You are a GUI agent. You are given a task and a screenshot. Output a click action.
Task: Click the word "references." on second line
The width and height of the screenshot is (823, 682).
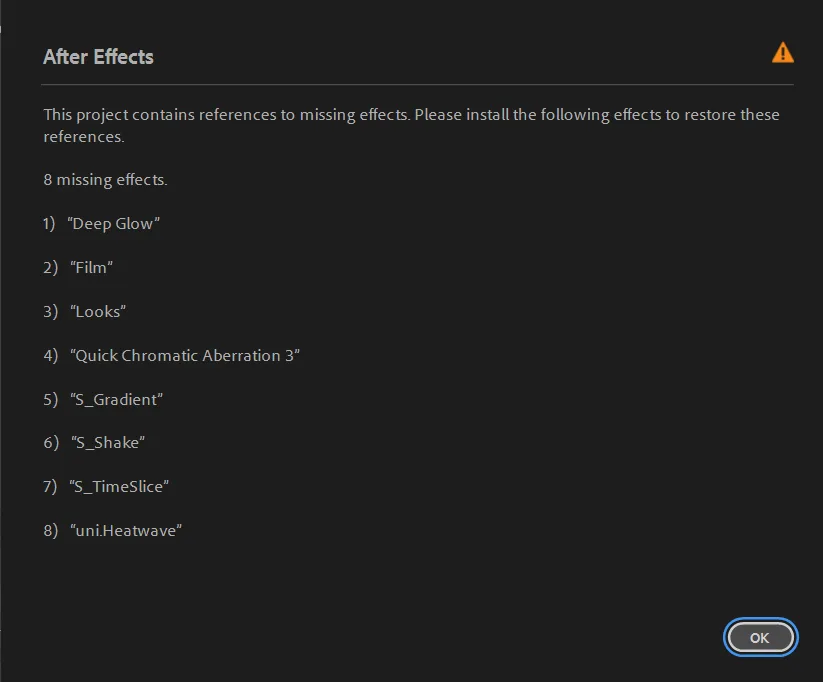[x=84, y=137]
